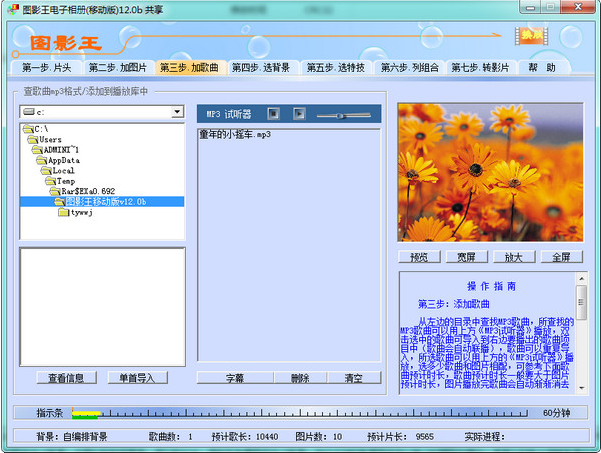Click the 宽屏 widescreen button
Viewport: 601px width, 453px height.
click(467, 257)
